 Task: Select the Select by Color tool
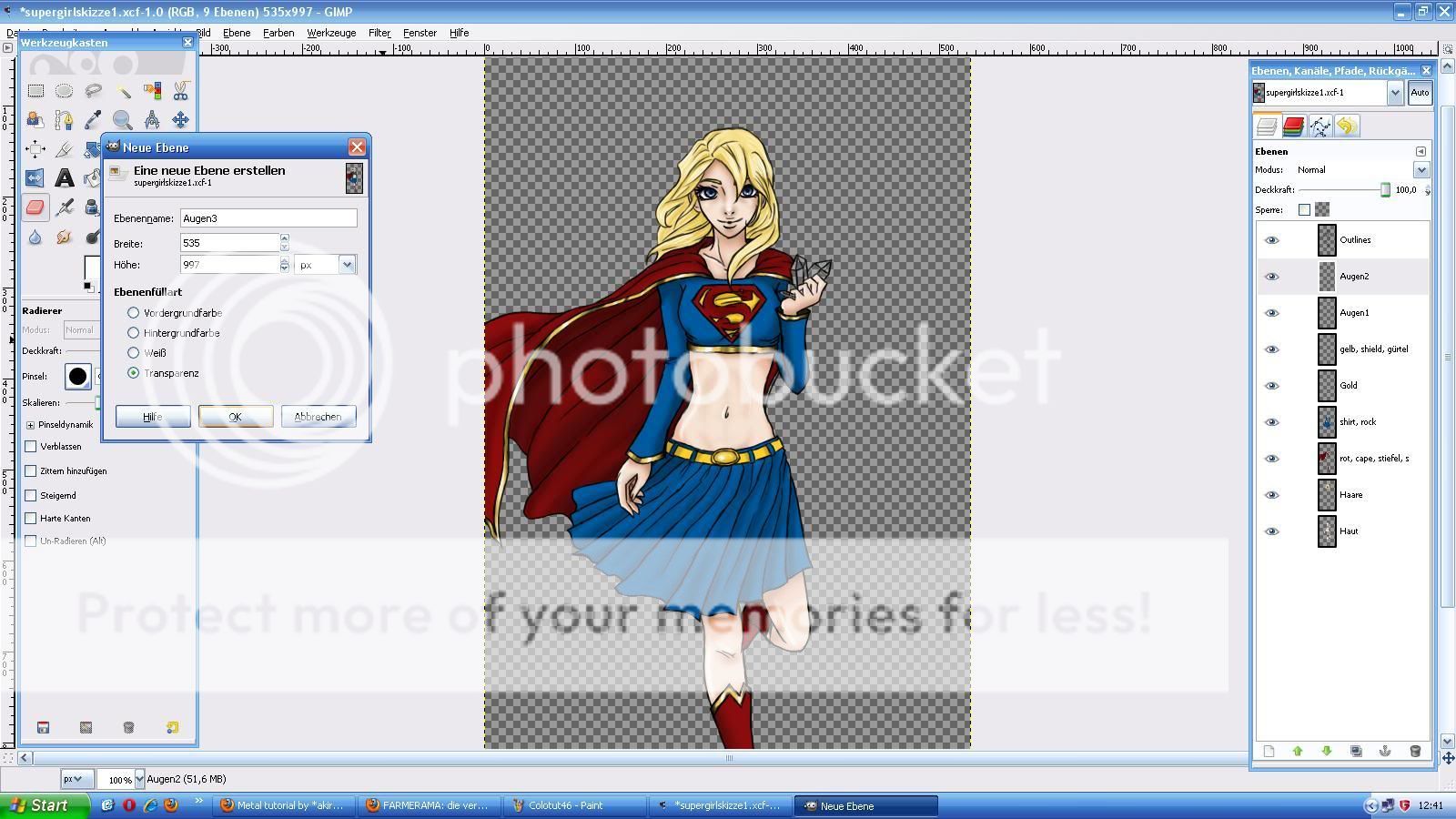click(x=152, y=90)
